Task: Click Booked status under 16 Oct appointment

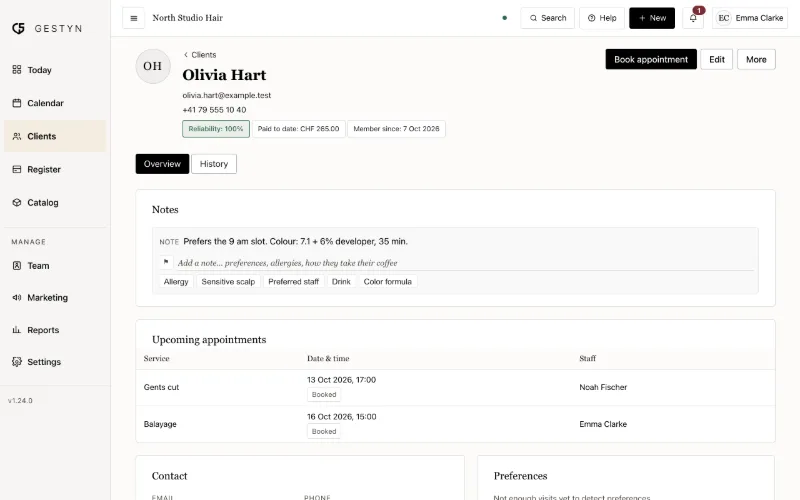Action: (x=324, y=431)
